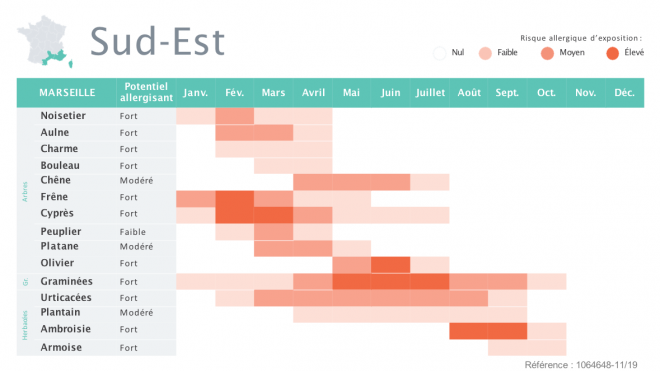
Task: Click Frêne's dark February cell
Action: [234, 199]
